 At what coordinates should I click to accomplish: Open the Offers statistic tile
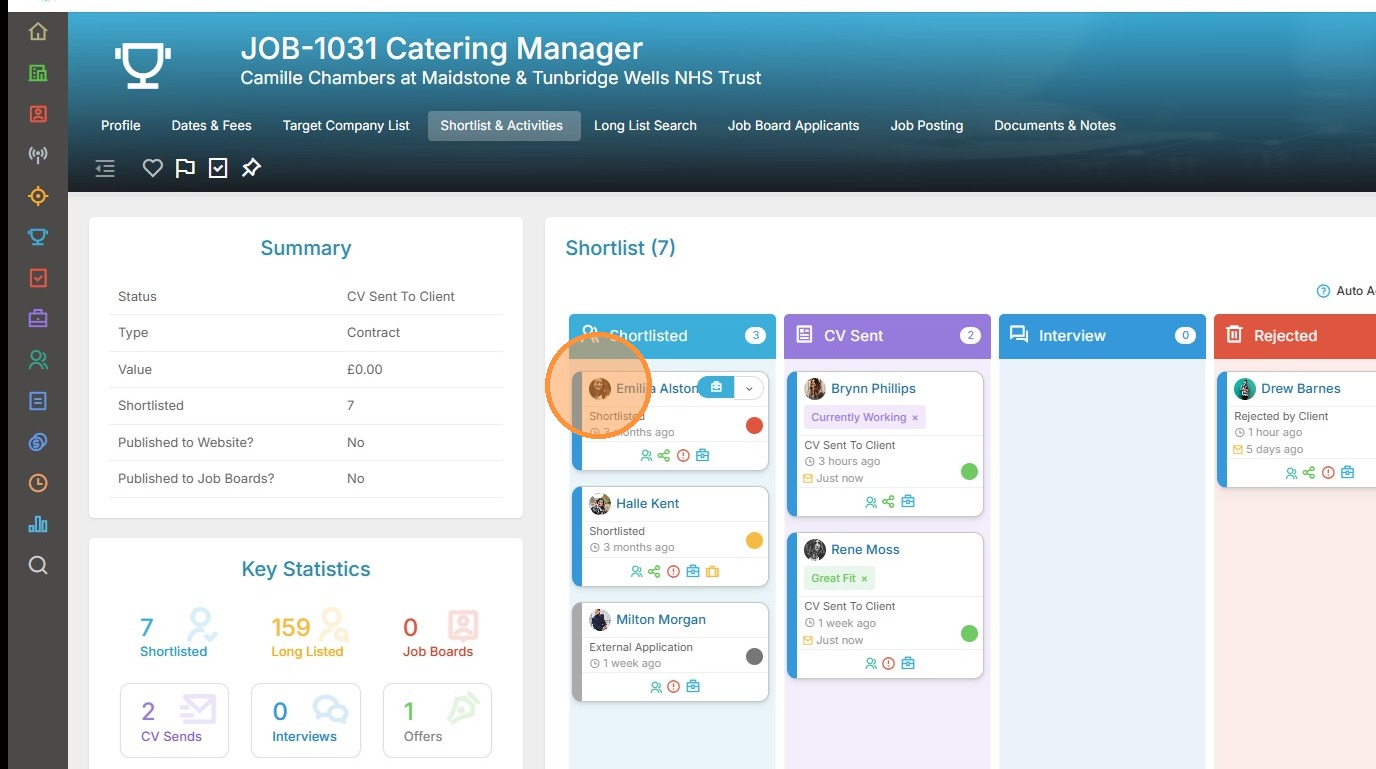[437, 721]
